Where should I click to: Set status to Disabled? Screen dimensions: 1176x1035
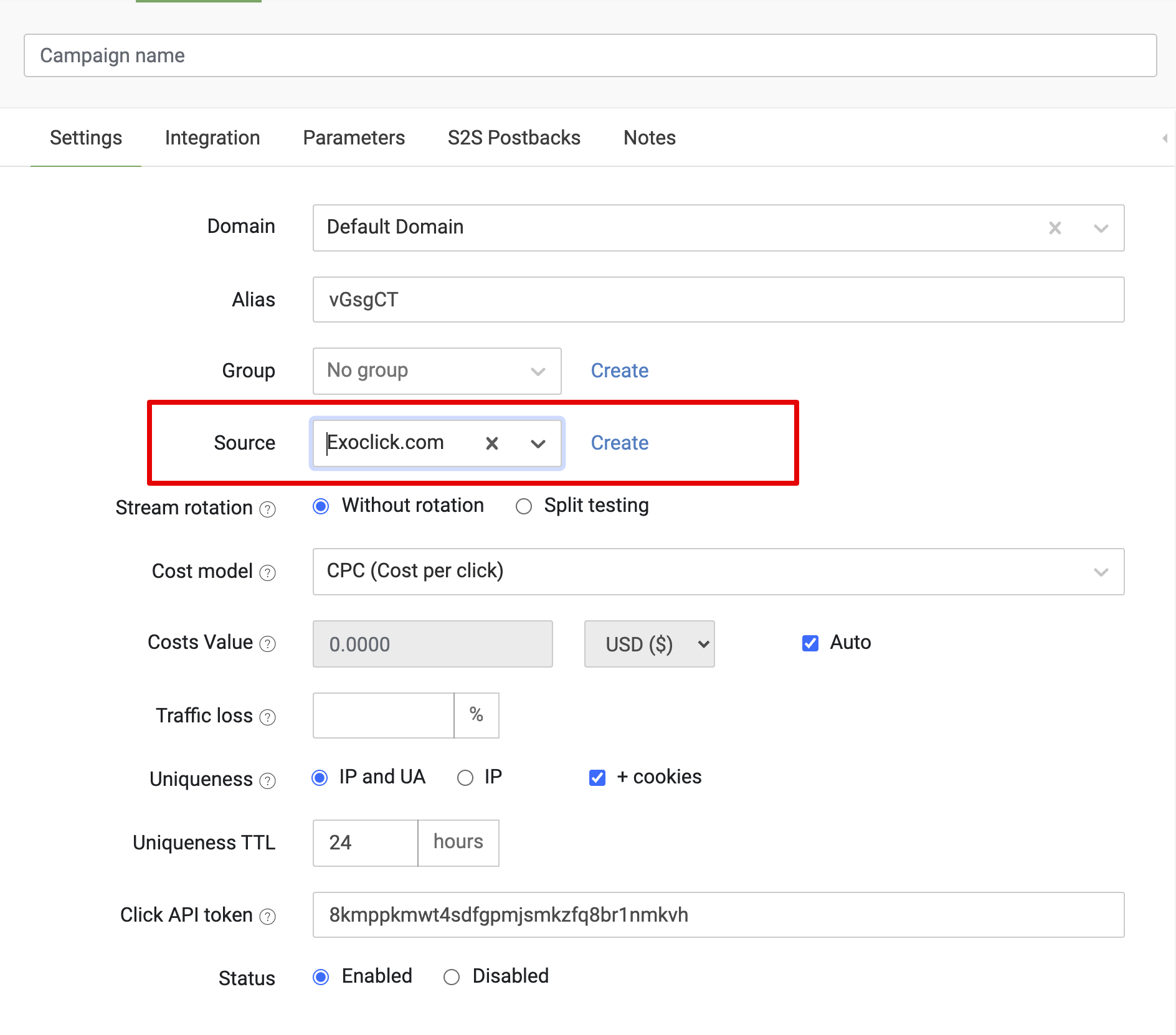[452, 977]
